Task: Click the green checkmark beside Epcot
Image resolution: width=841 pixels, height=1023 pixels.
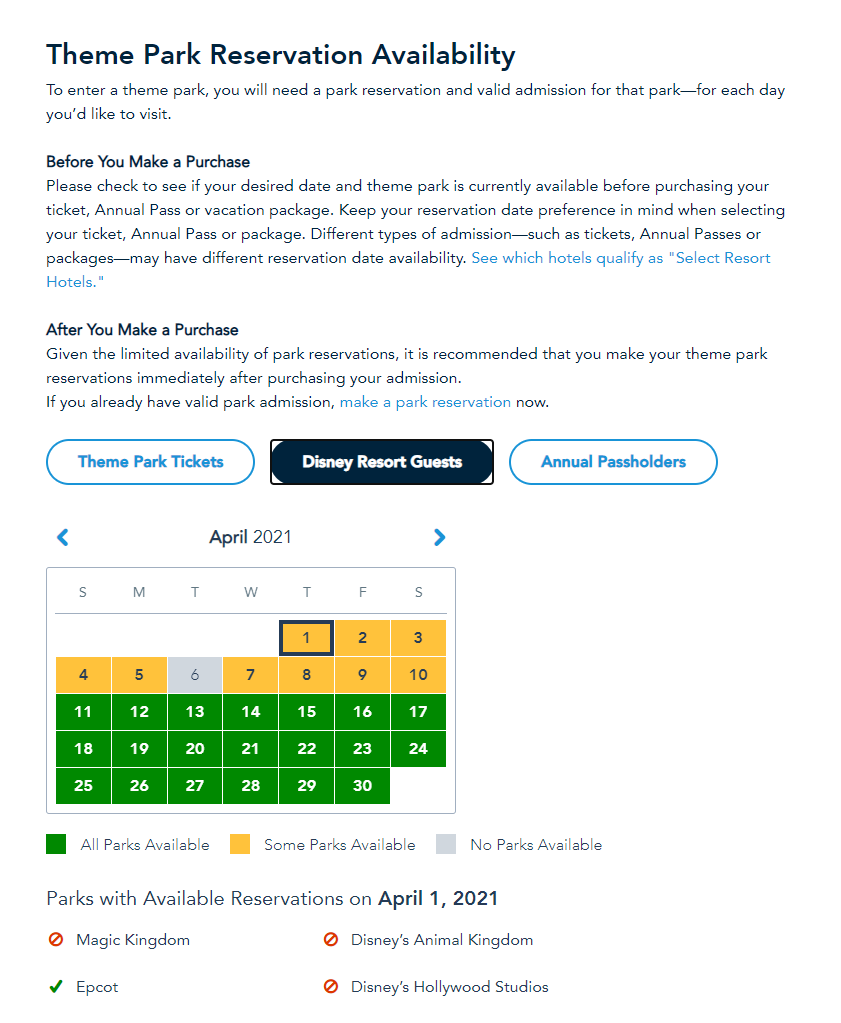Action: 56,987
